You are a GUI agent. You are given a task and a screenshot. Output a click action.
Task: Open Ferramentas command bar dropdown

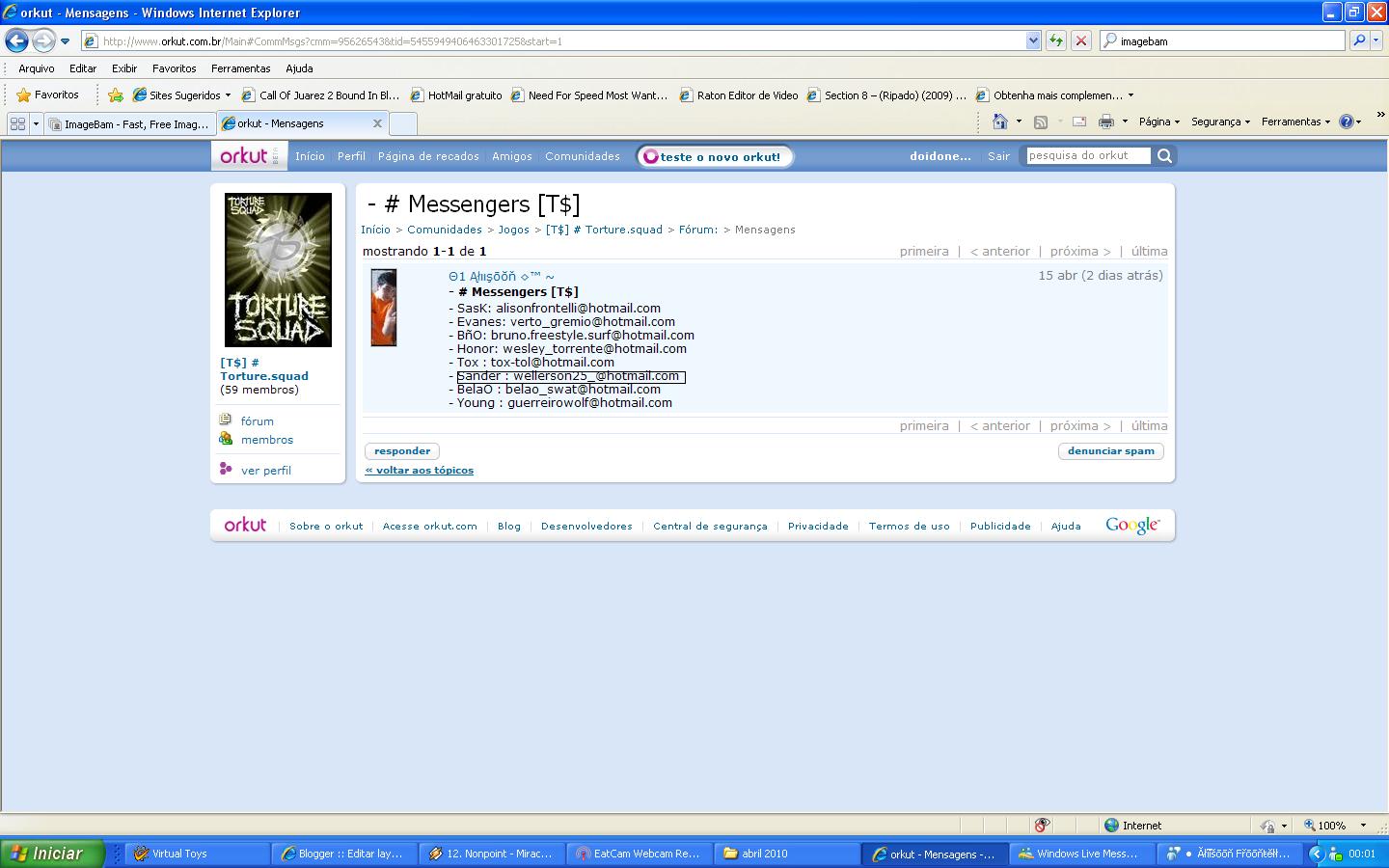1295,122
